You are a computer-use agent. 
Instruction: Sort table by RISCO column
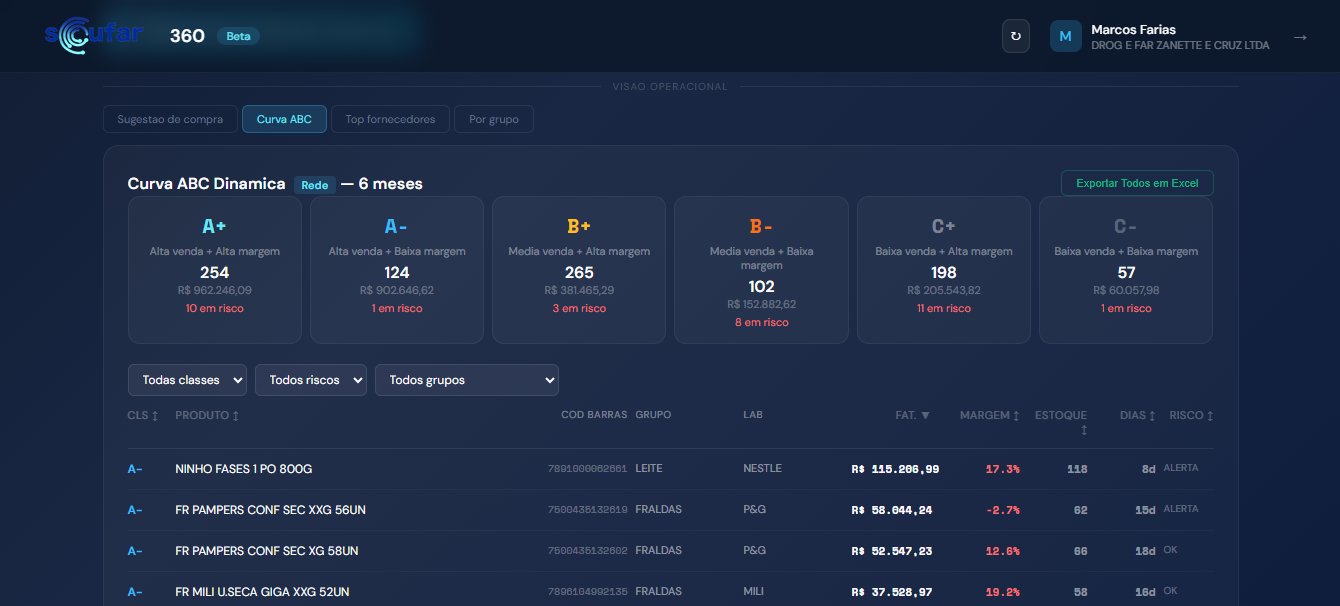[x=1192, y=415]
